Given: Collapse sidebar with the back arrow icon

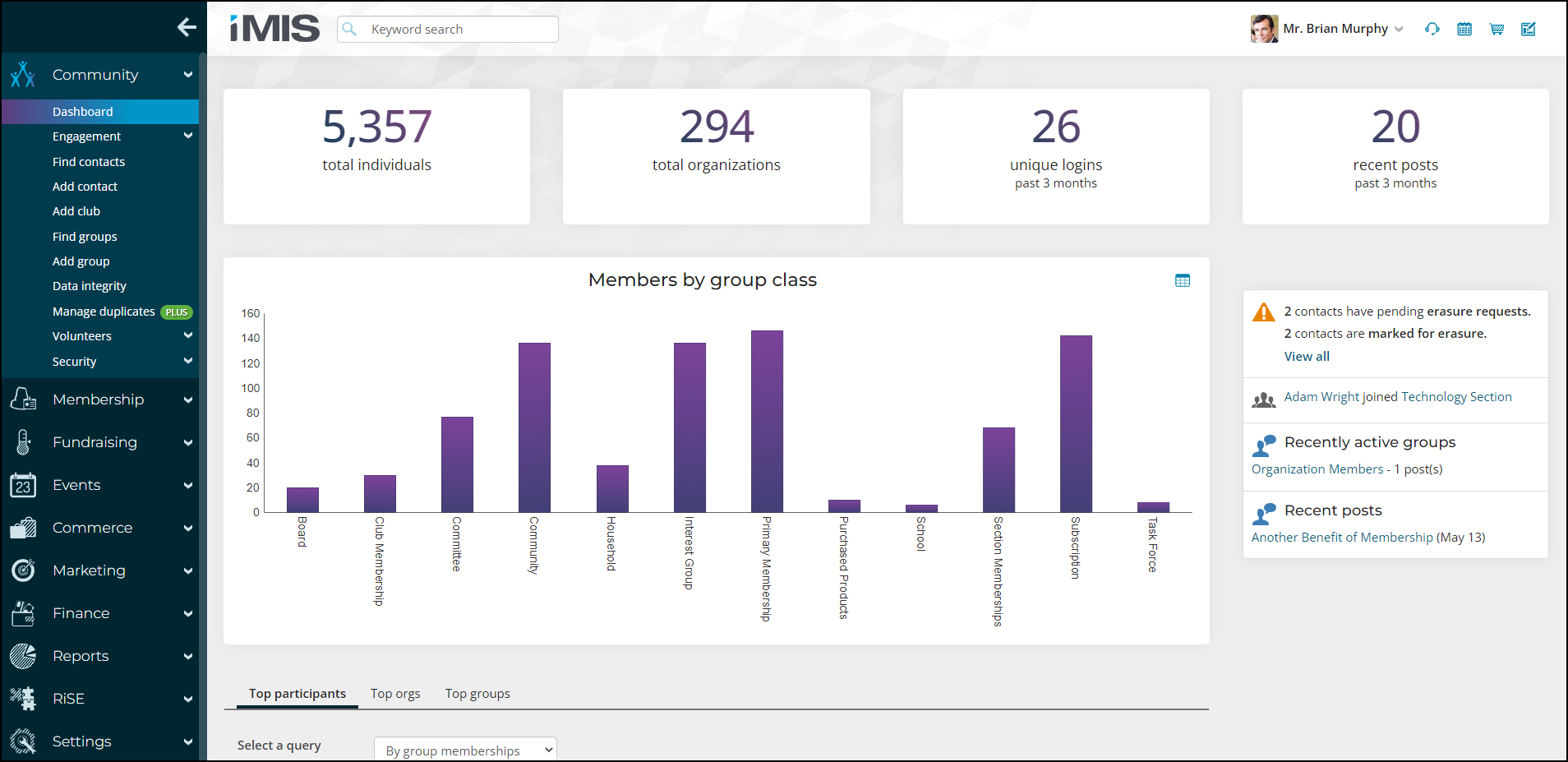Looking at the screenshot, I should click(x=187, y=27).
